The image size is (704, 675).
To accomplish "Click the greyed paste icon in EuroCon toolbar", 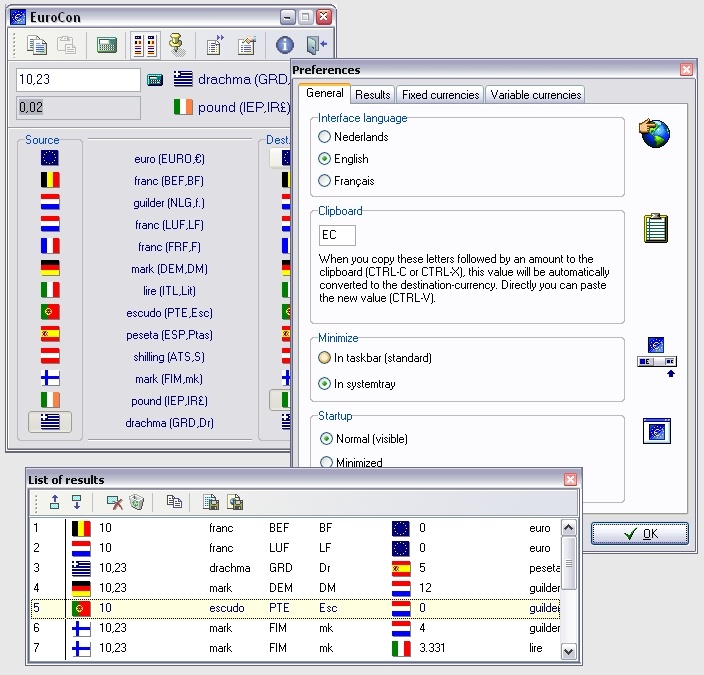I will click(66, 45).
